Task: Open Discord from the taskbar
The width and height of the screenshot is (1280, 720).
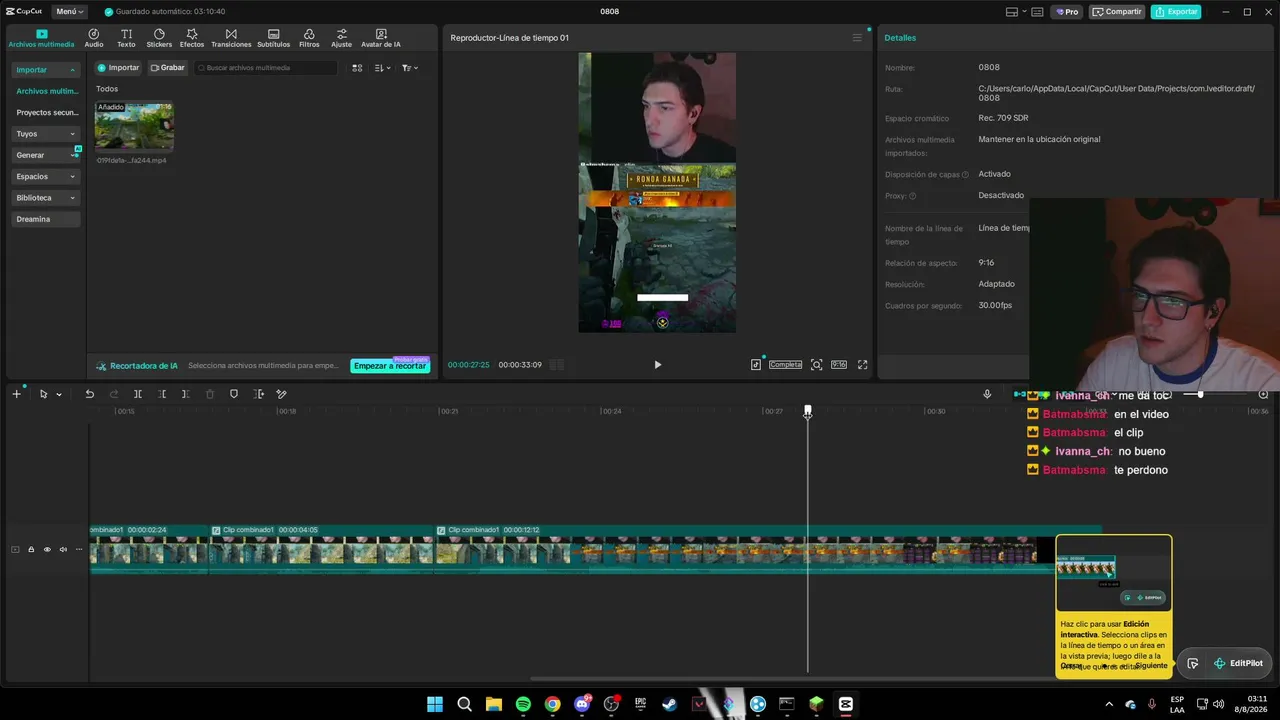Action: point(582,704)
